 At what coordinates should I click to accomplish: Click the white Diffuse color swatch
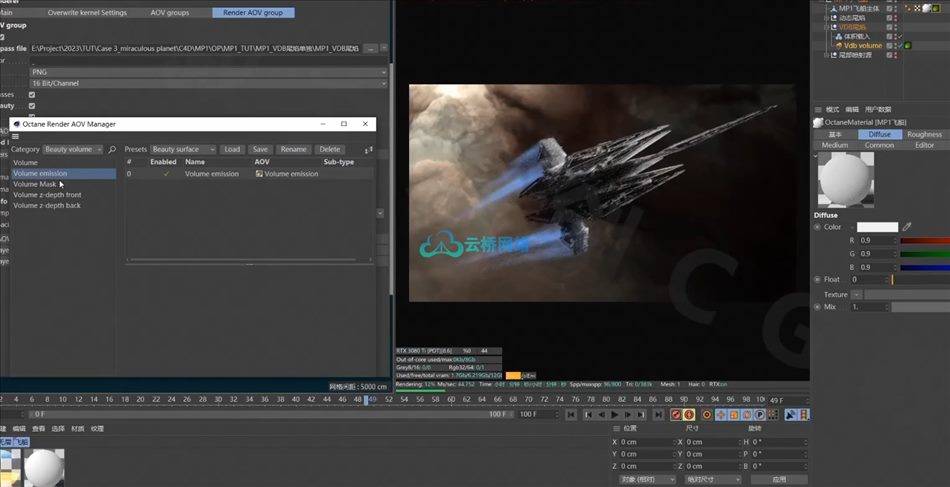(877, 227)
